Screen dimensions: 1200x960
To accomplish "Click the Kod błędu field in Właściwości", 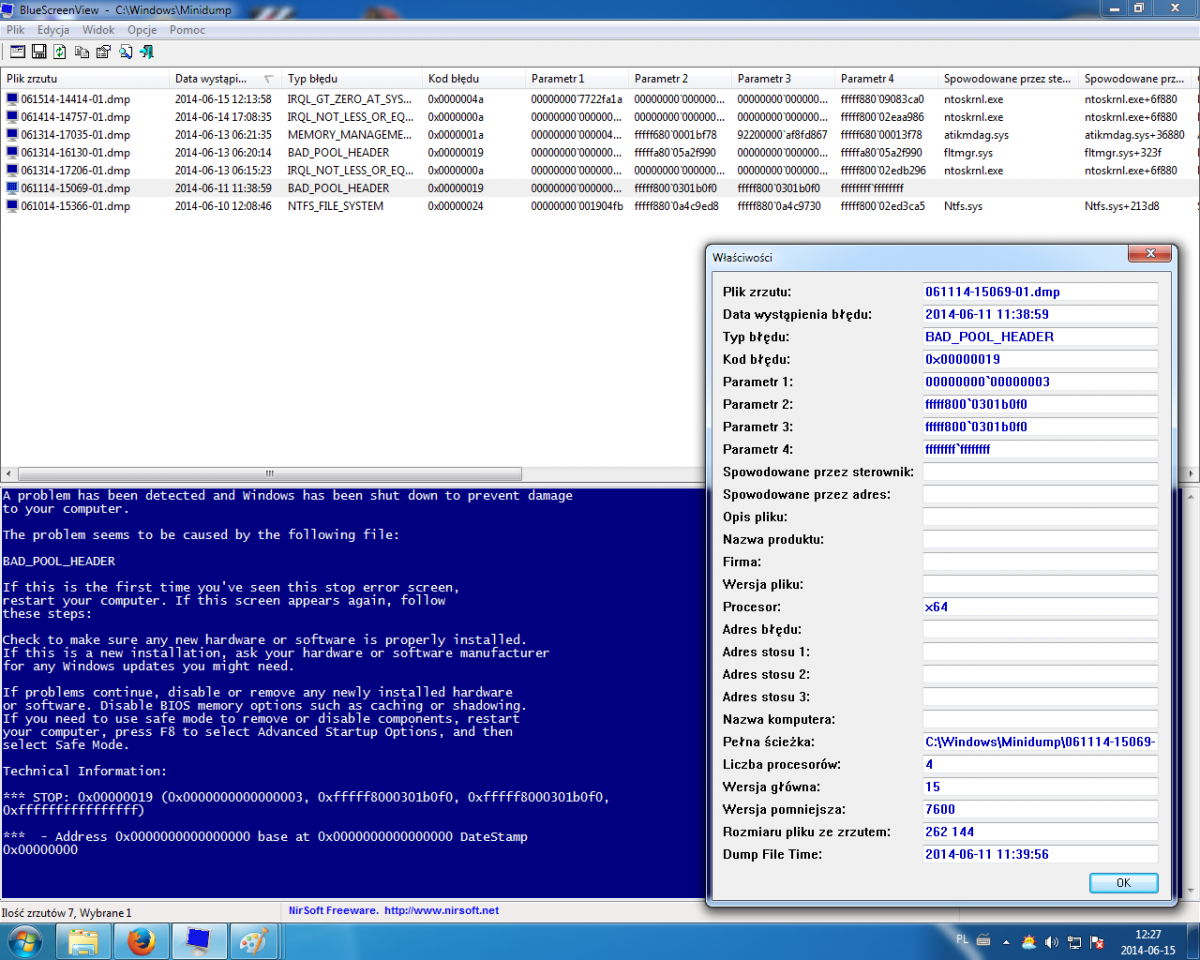I will click(1040, 359).
